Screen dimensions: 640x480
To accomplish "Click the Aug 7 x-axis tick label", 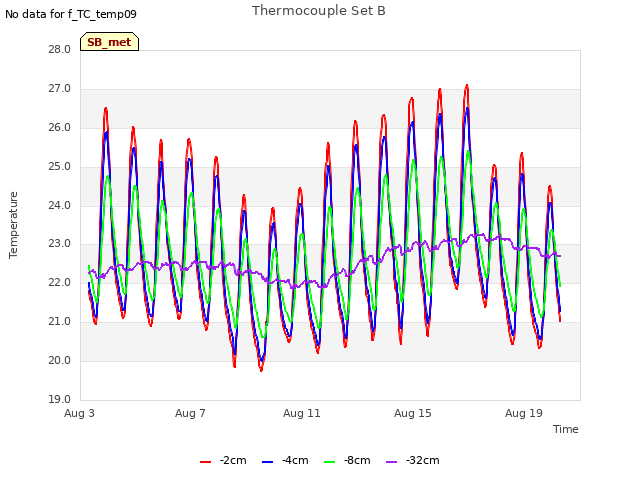I will [x=190, y=413].
